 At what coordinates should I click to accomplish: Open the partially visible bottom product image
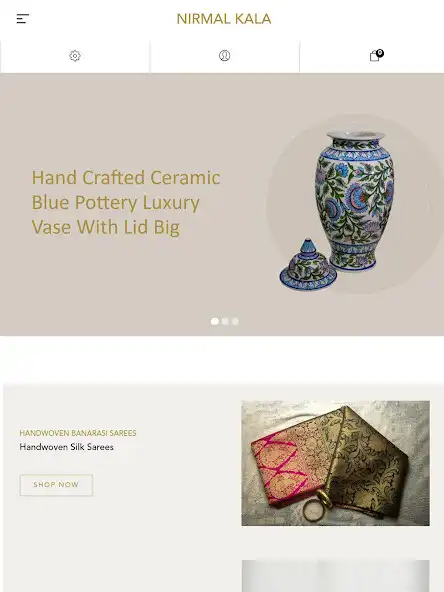[336, 576]
